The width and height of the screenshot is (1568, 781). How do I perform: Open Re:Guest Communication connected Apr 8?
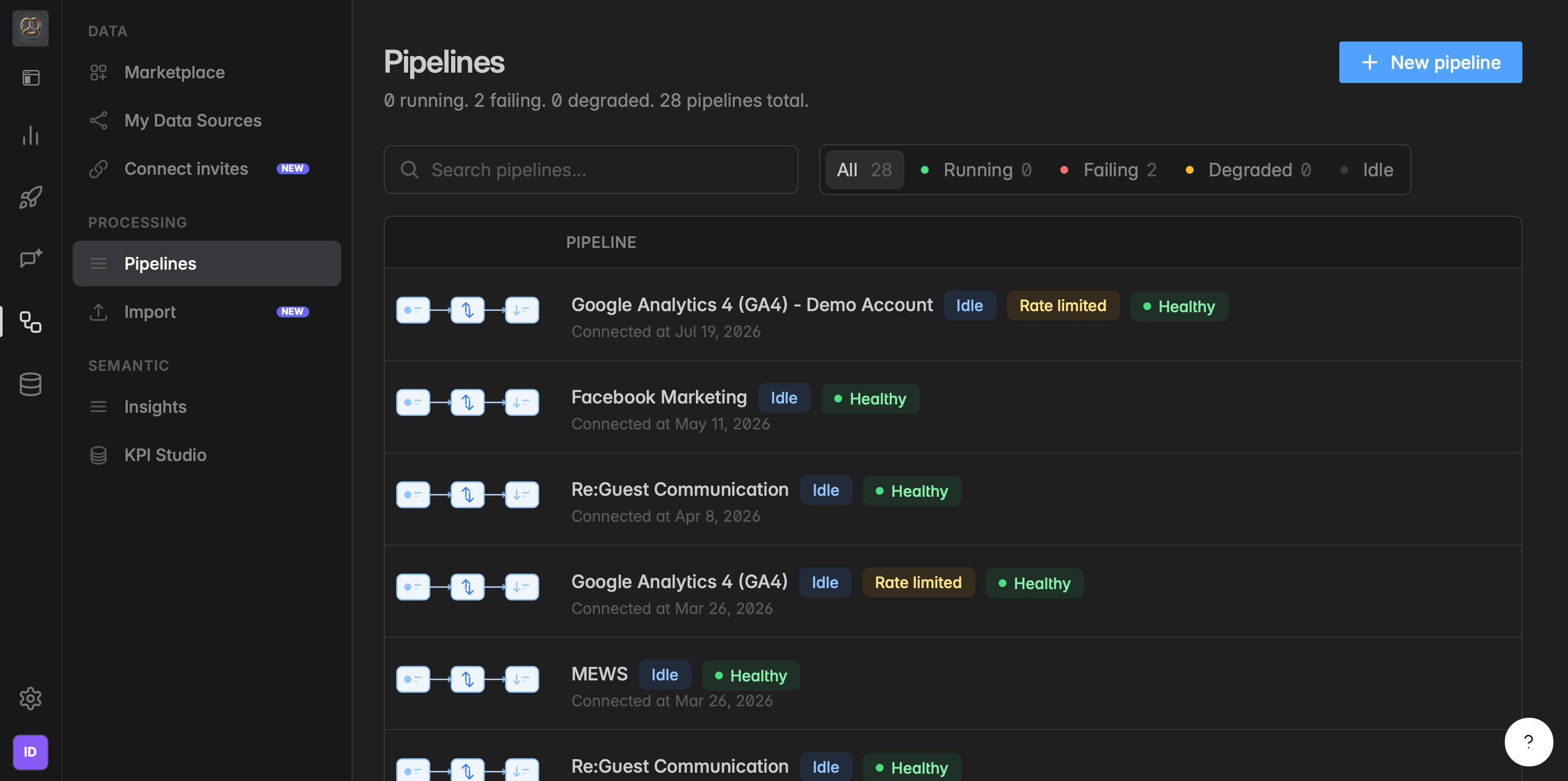[680, 490]
